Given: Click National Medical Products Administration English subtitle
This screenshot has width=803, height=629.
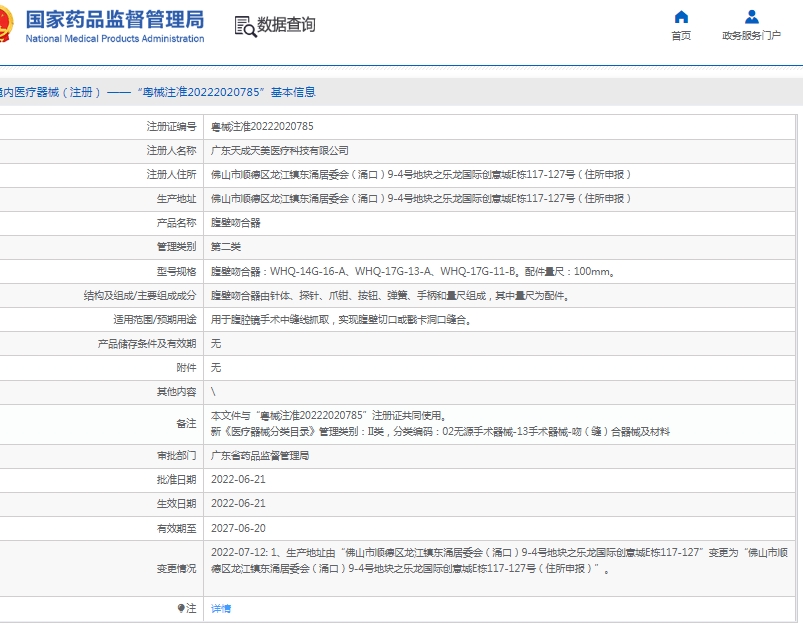Looking at the screenshot, I should tap(115, 38).
